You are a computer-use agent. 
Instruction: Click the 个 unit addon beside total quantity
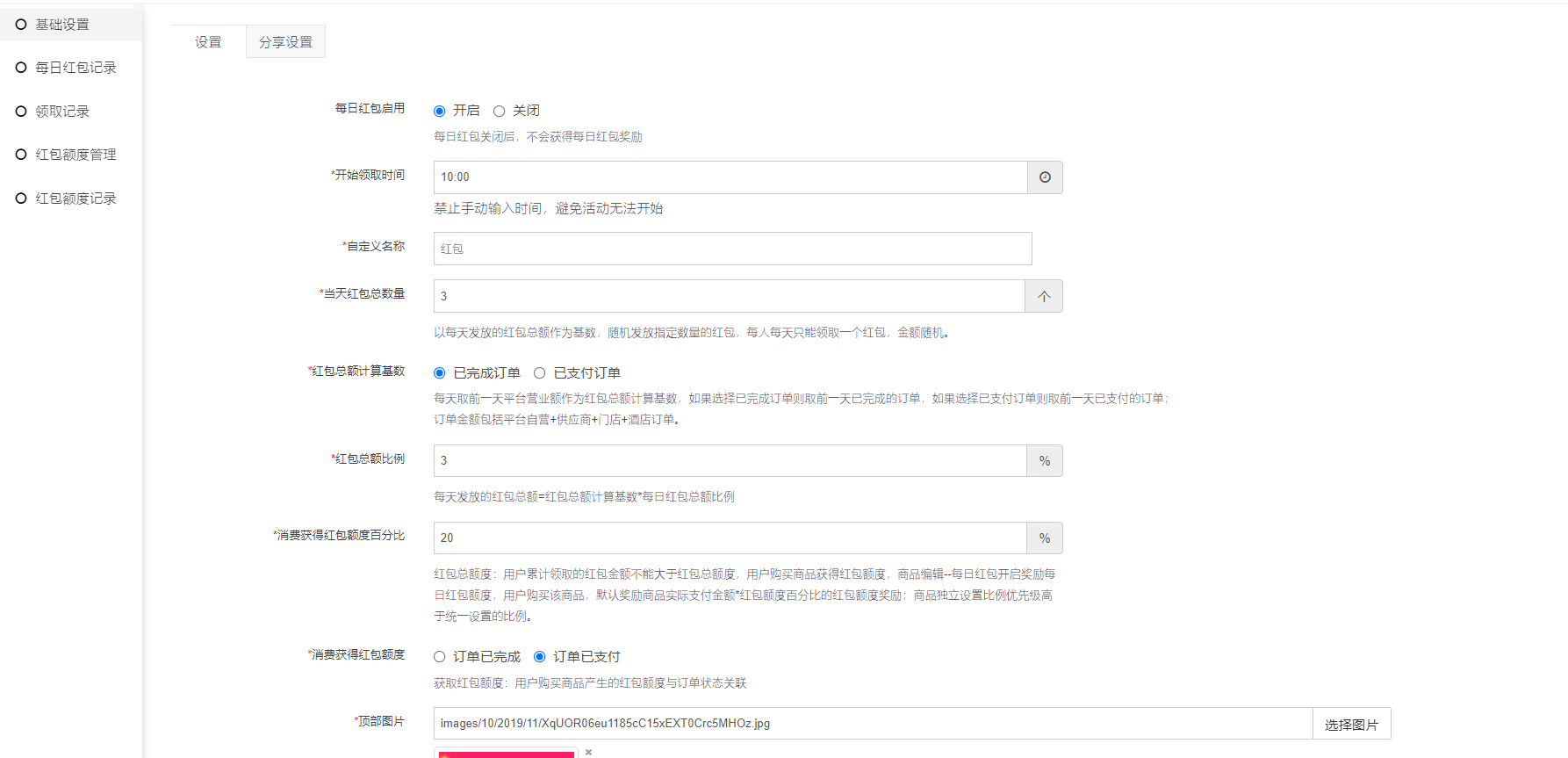[x=1044, y=296]
